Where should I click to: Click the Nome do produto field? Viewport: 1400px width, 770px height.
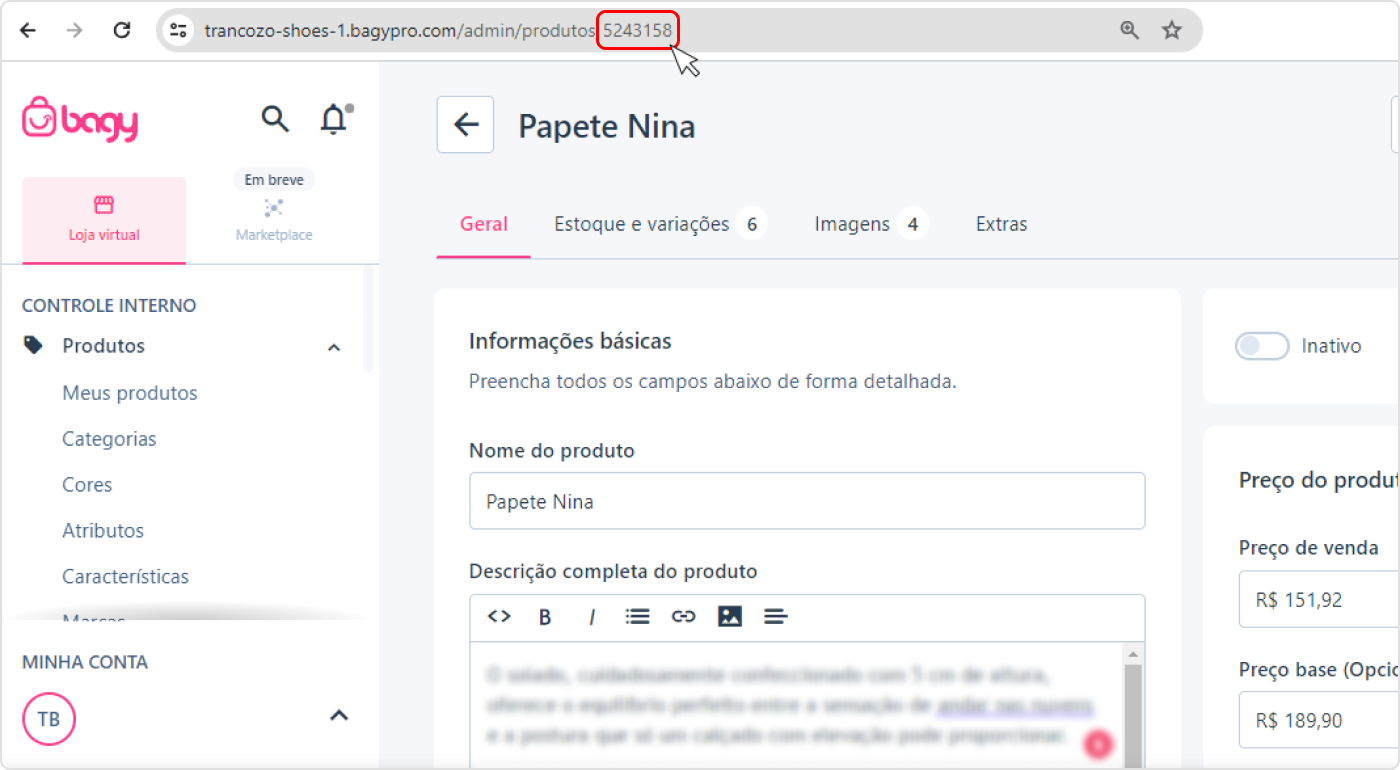[807, 501]
